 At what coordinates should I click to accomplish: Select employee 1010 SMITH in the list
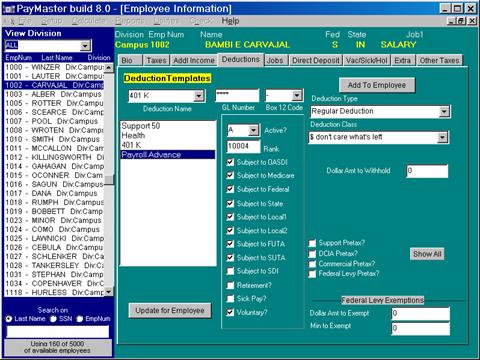pos(54,139)
